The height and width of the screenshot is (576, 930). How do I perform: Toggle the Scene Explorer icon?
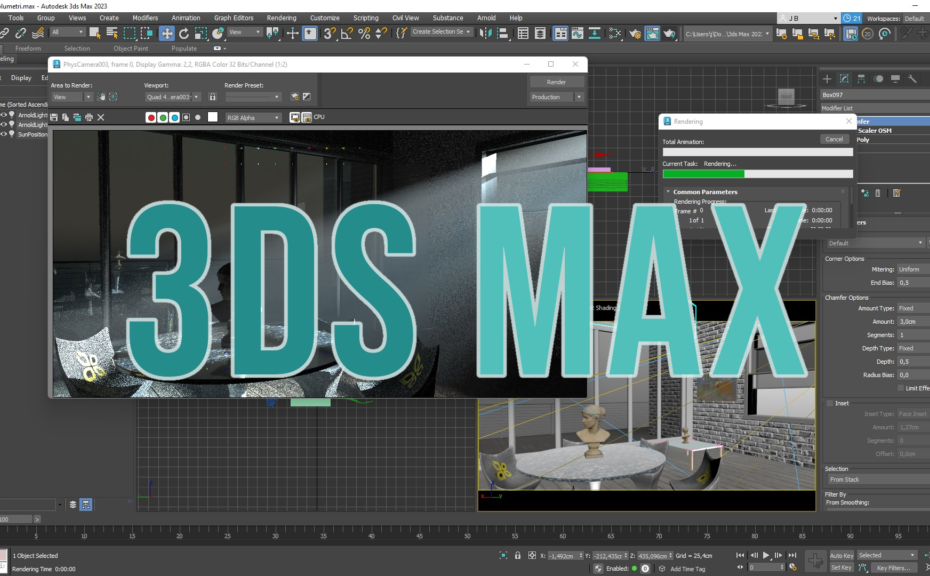523,33
